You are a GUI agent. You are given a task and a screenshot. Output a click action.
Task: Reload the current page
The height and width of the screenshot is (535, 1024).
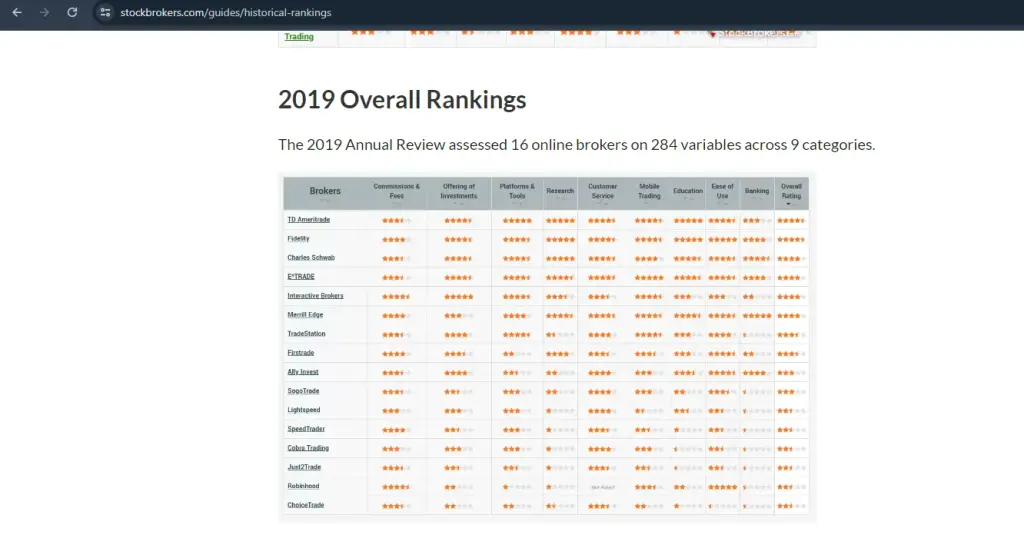(72, 12)
